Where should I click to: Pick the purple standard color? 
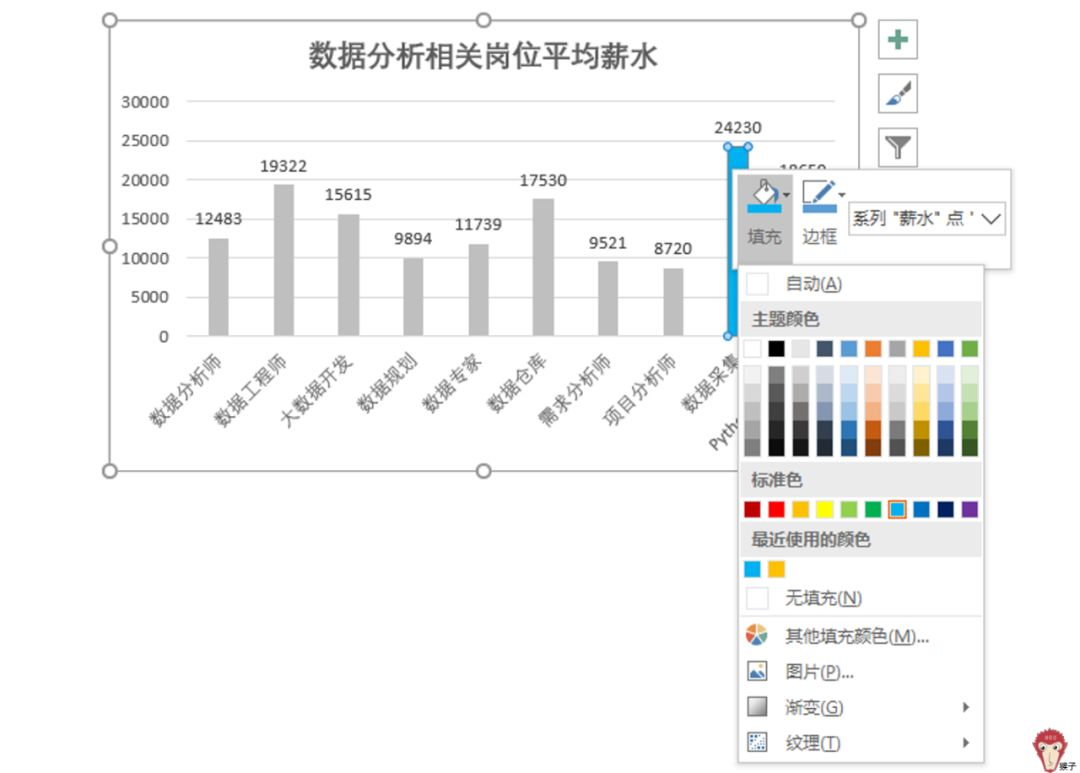(x=970, y=509)
